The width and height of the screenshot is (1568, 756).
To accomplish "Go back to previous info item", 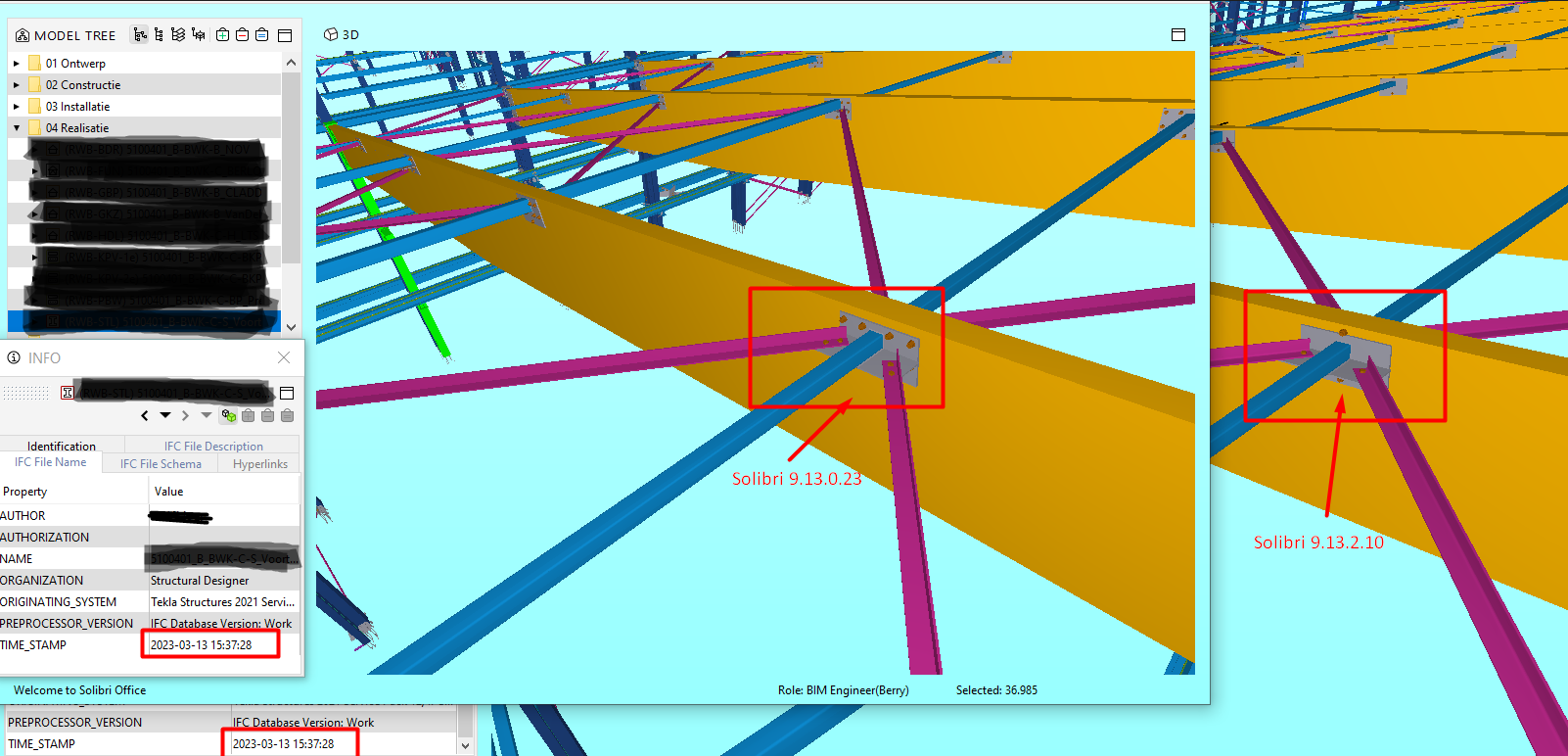I will [145, 415].
